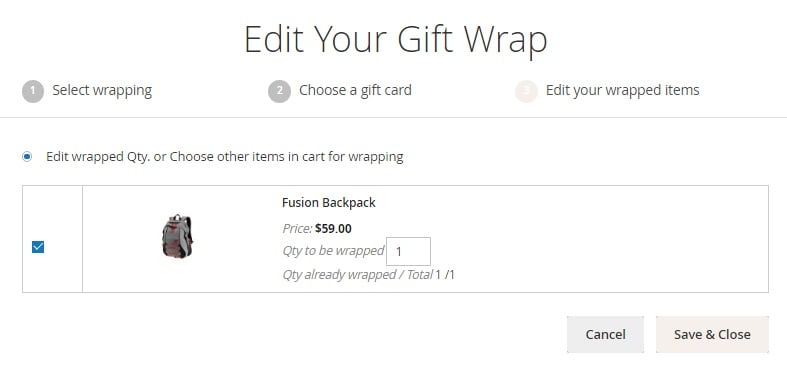Click the Edit Your Gift Wrap heading
This screenshot has height=369, width=787.
pyautogui.click(x=396, y=39)
